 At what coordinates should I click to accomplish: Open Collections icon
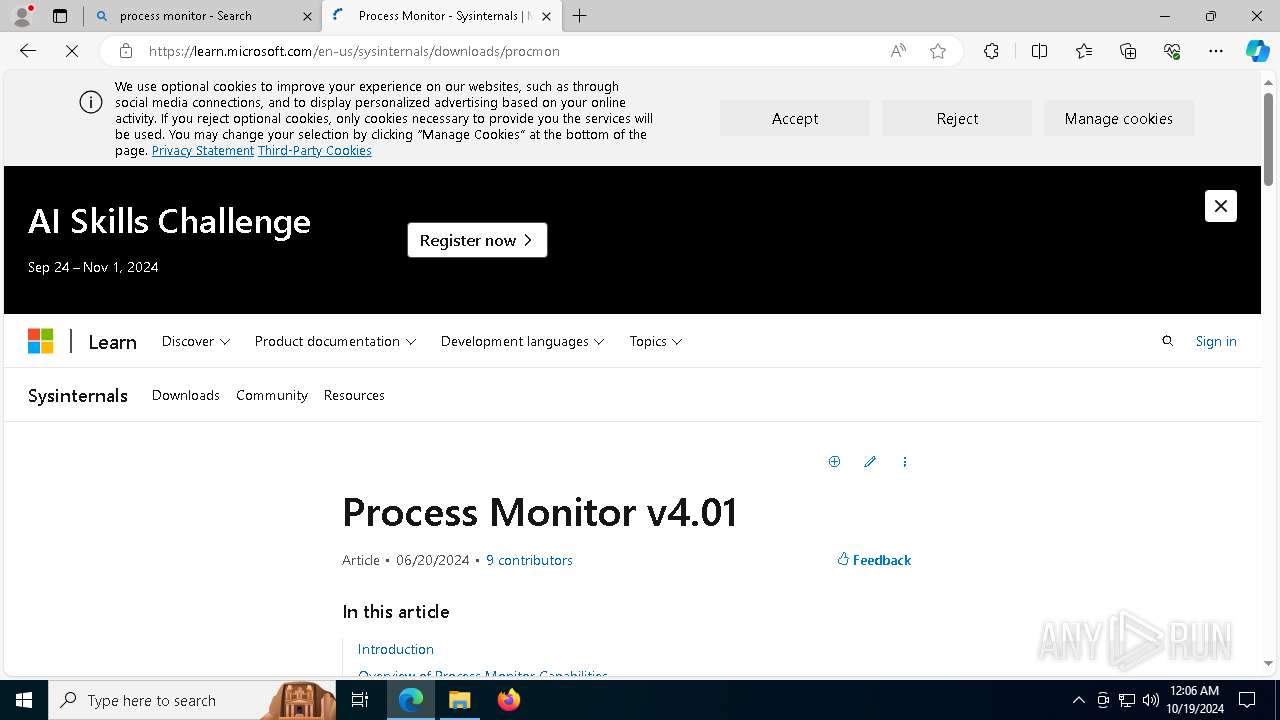click(x=1128, y=51)
